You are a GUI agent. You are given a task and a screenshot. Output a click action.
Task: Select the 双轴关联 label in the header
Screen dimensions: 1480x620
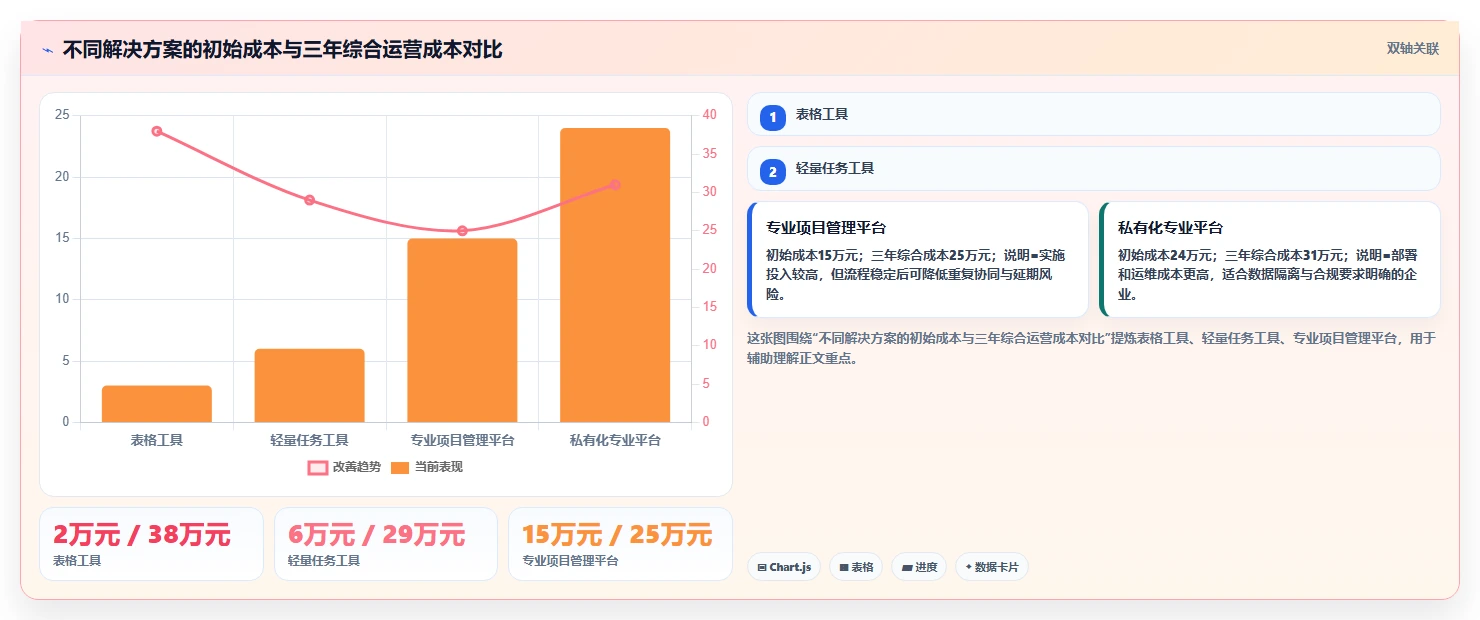(1412, 49)
